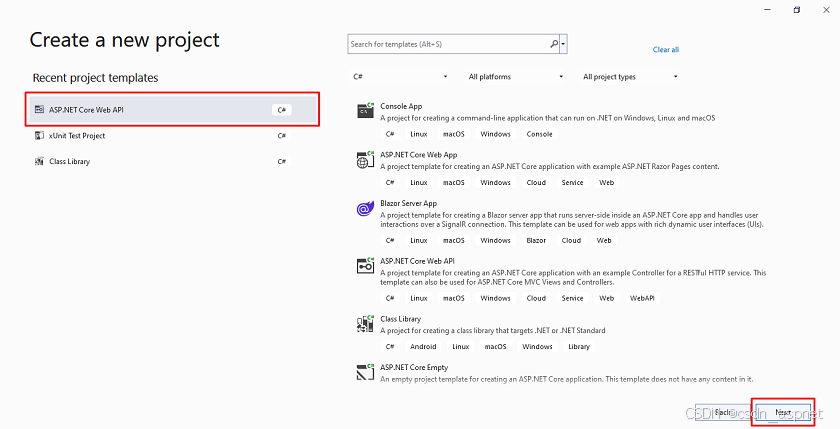Screen dimensions: 840x429
Task: Select the ASP.NET Core Web App template title
Action: (418, 155)
